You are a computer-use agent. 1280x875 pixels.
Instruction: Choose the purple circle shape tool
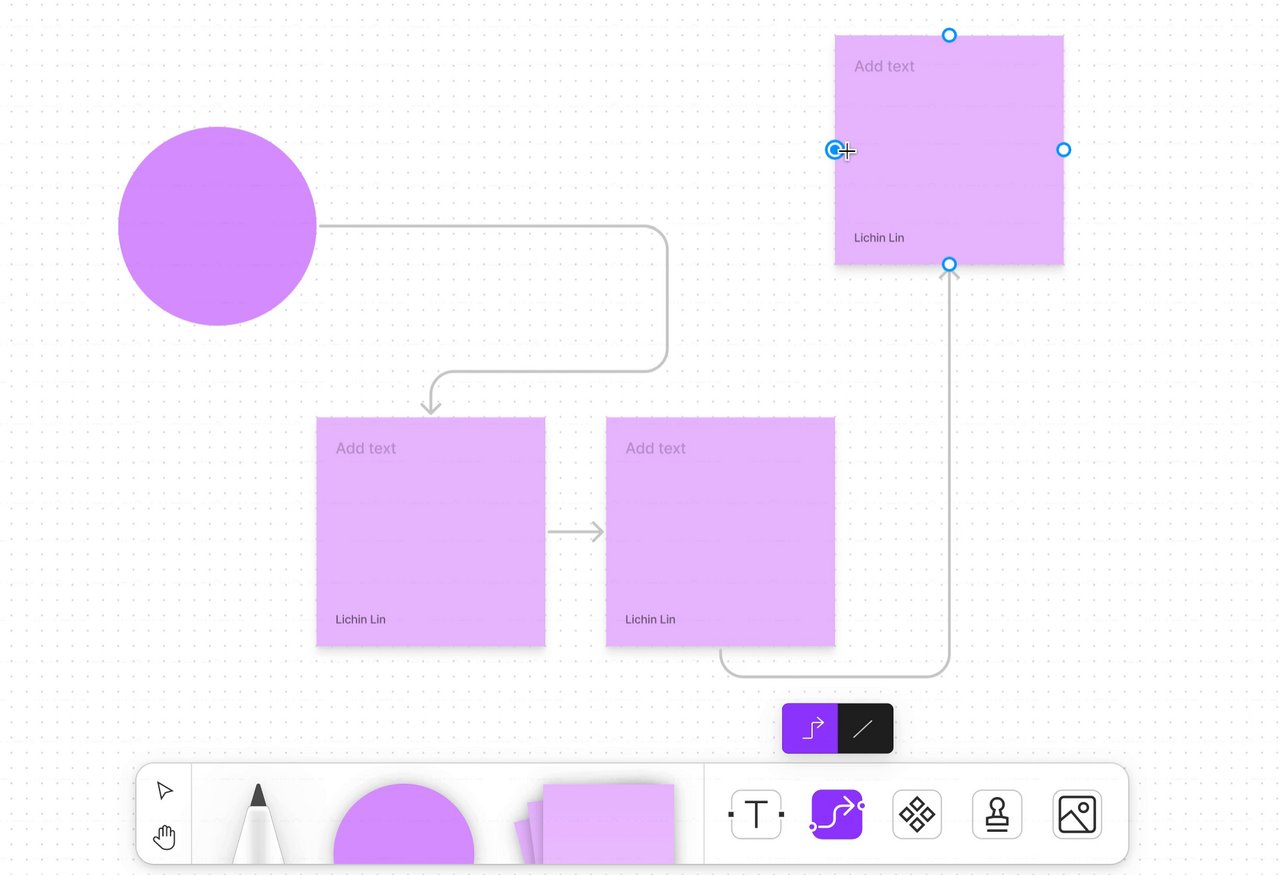tap(404, 824)
